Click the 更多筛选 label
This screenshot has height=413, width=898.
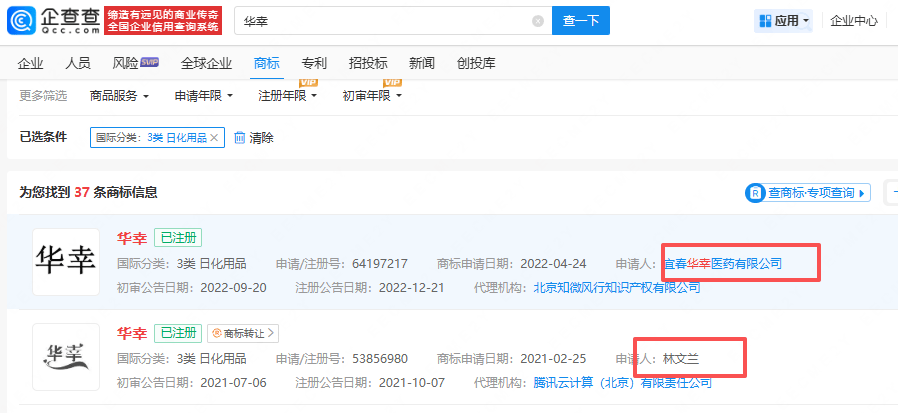point(43,96)
